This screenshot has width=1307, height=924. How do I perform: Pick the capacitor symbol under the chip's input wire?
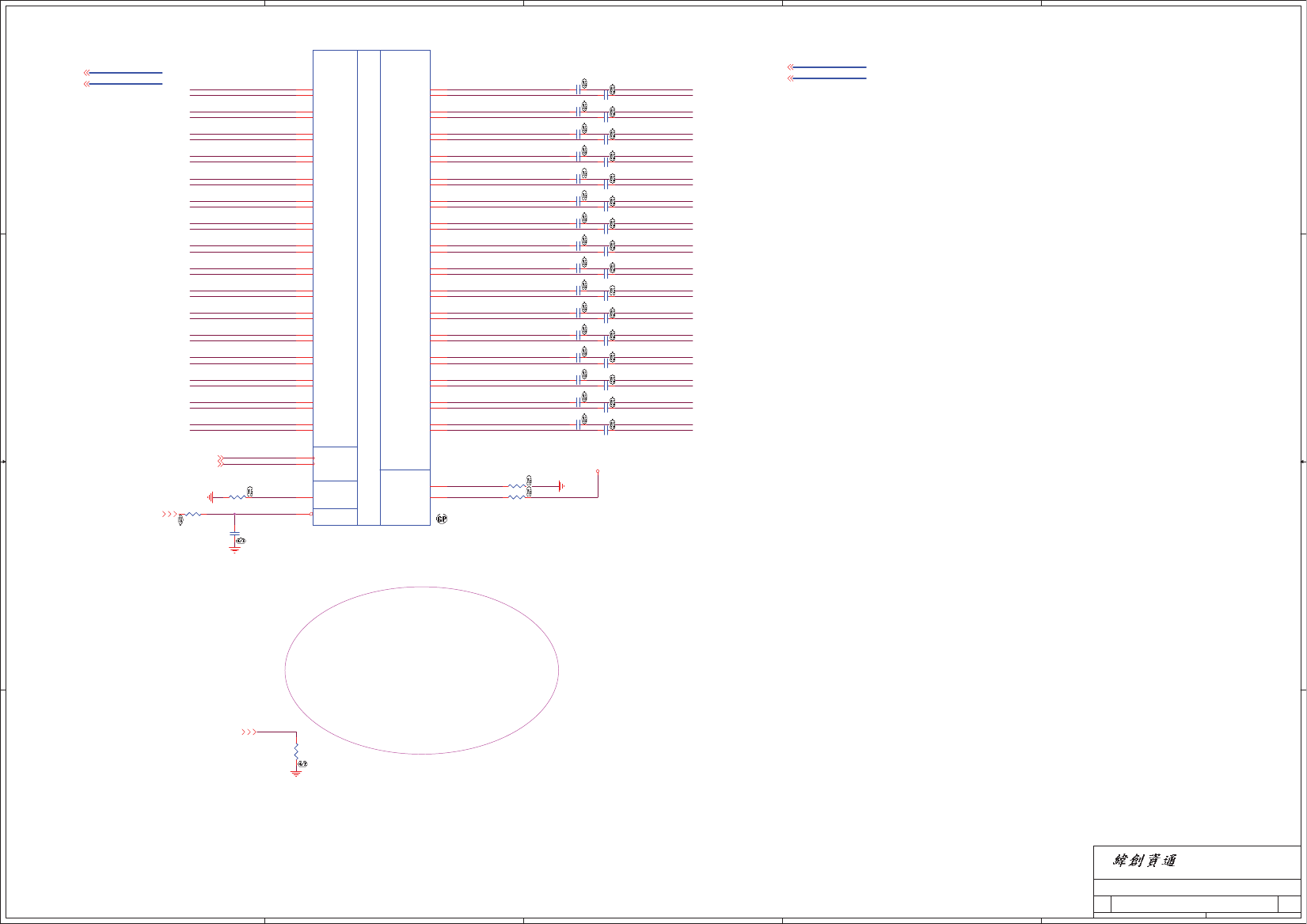[235, 534]
